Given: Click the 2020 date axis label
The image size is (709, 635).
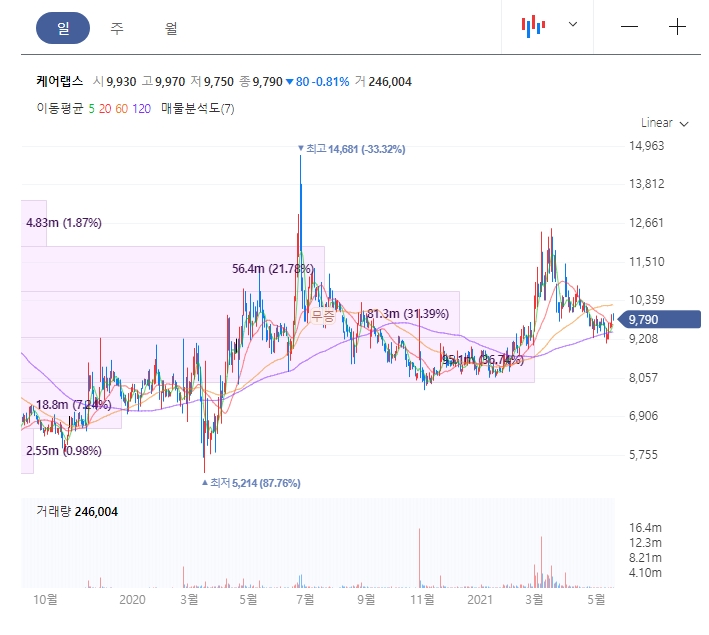Looking at the screenshot, I should [x=132, y=600].
